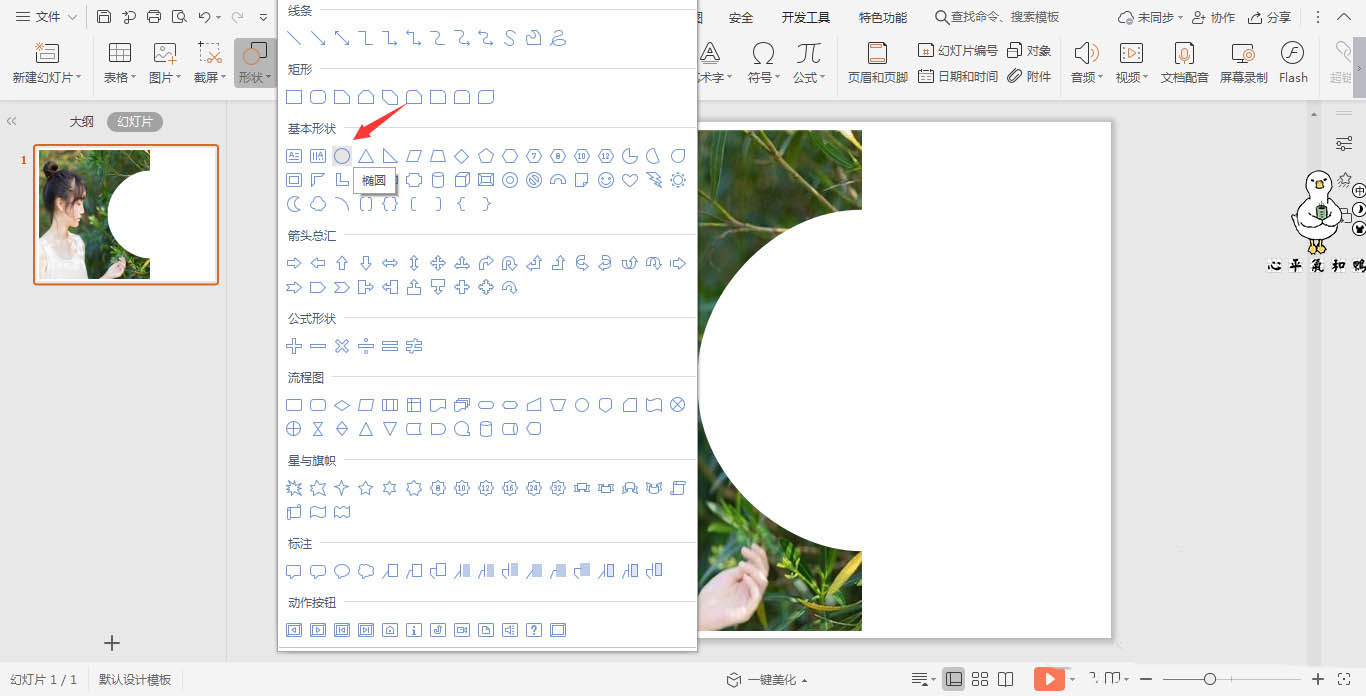Click the zoom in plus button

[1318, 679]
